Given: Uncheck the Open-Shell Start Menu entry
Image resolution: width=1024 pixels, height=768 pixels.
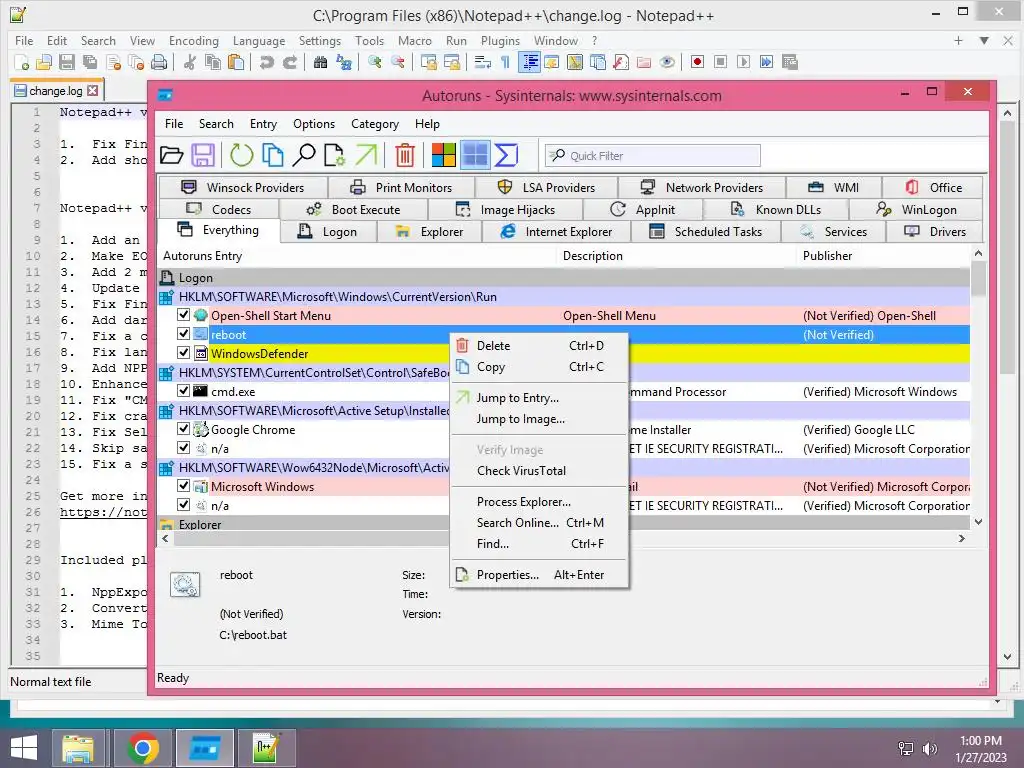Looking at the screenshot, I should 184,315.
